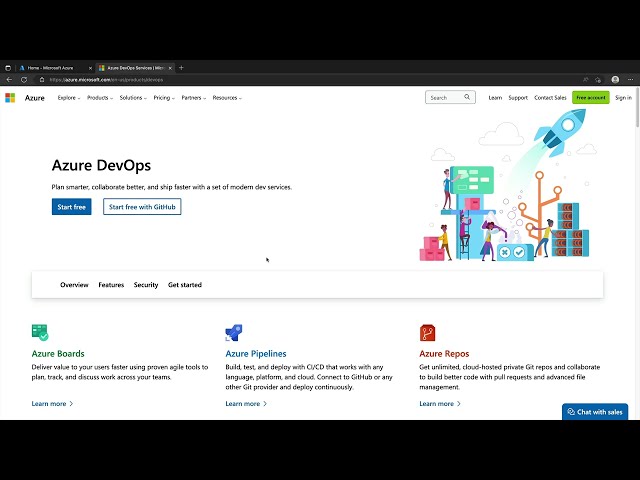This screenshot has width=640, height=480.
Task: Click the Microsoft logo in the header
Action: (10, 98)
